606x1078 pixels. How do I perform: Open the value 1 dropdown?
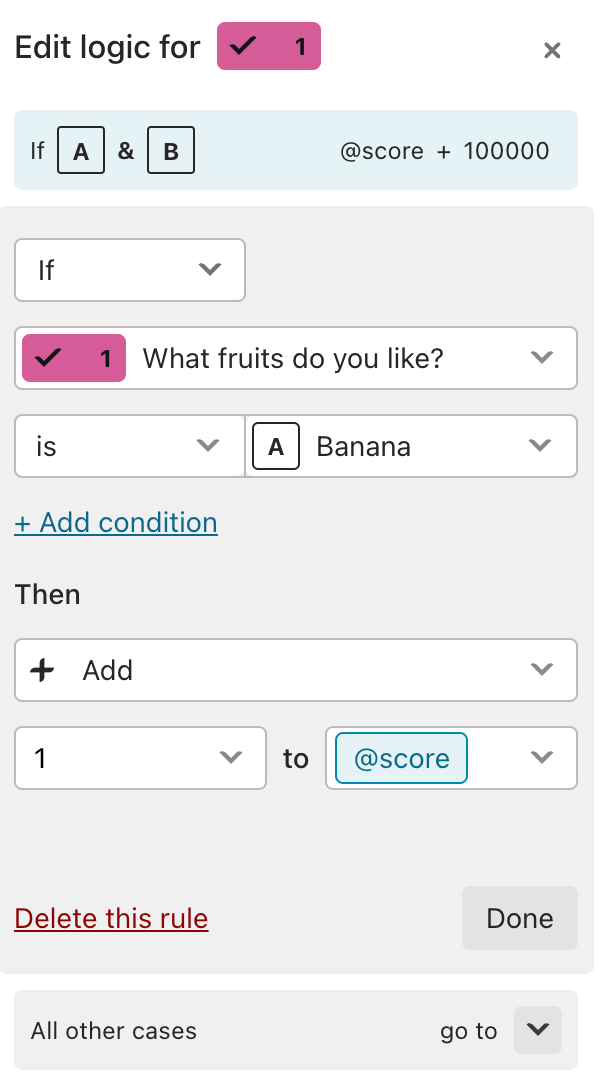pyautogui.click(x=140, y=758)
